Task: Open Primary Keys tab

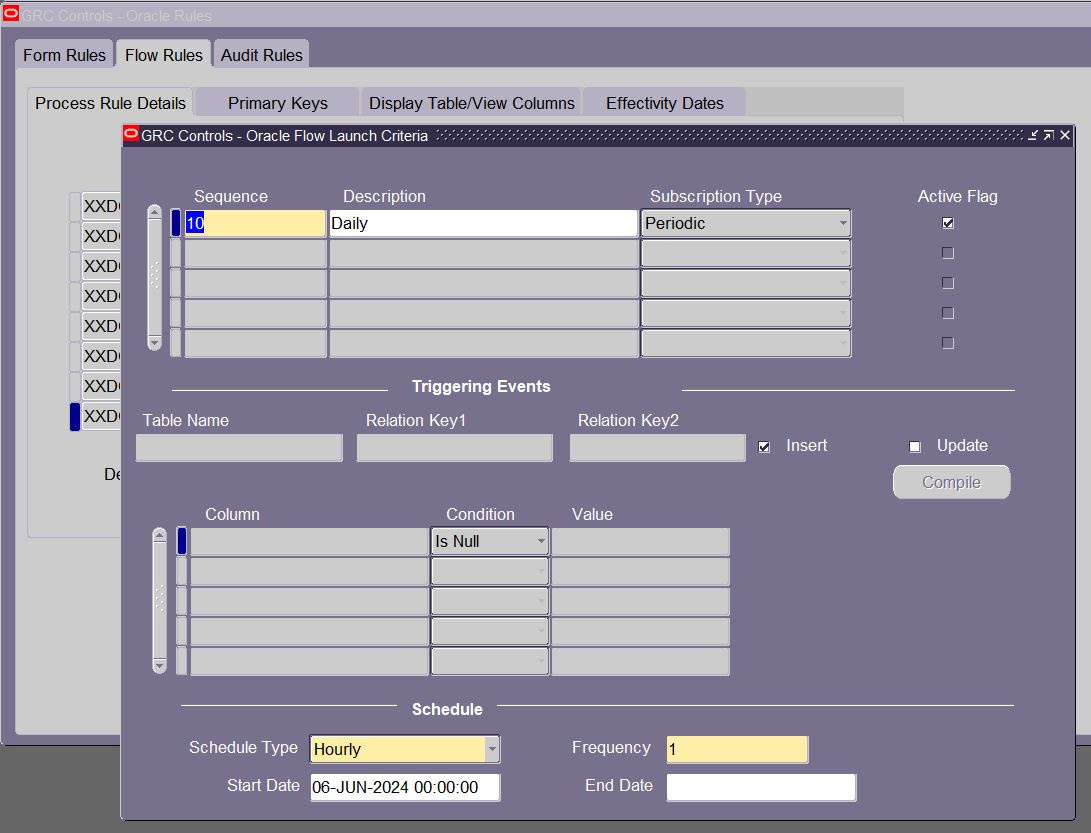Action: [x=278, y=103]
